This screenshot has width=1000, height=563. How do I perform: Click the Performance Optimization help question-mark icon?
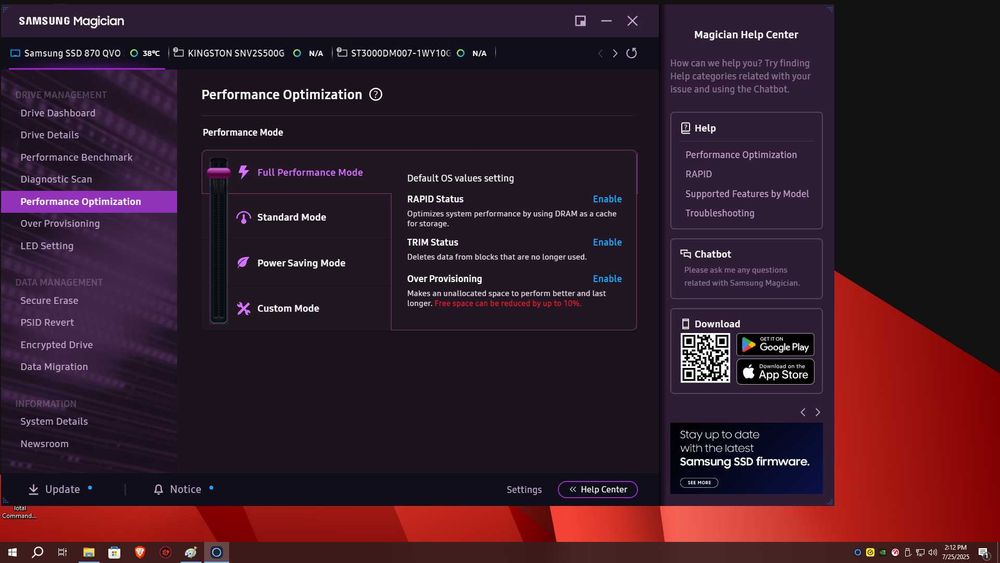coord(376,95)
